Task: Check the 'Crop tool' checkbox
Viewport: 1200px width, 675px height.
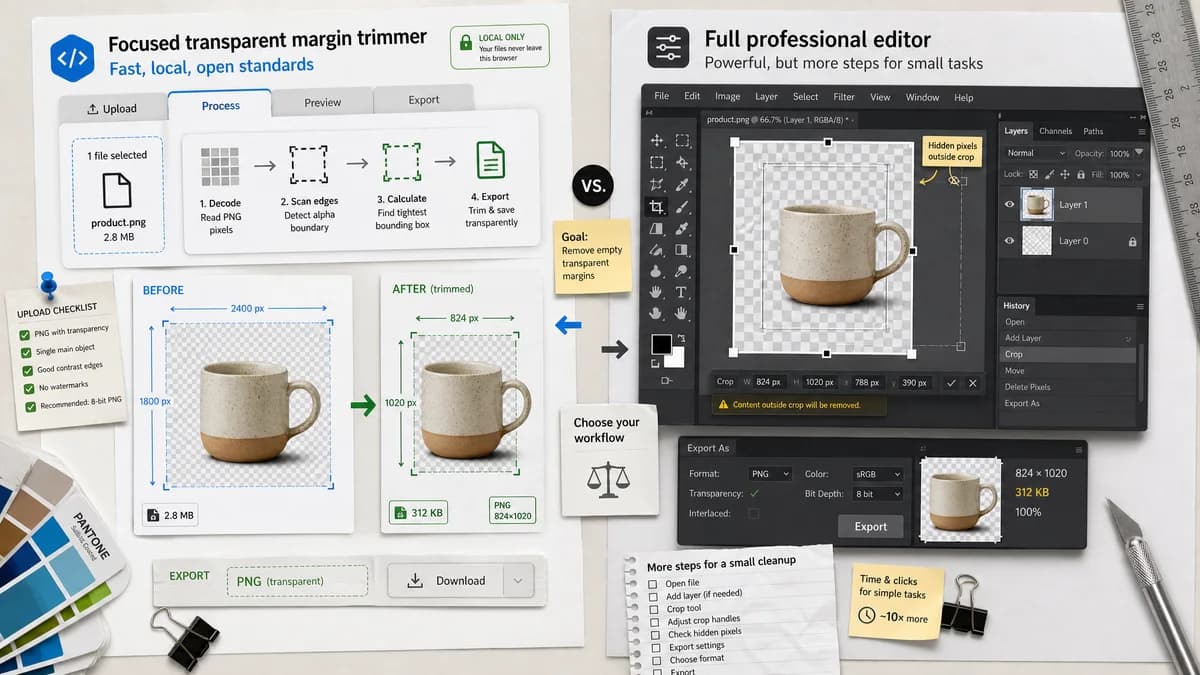Action: [x=653, y=608]
